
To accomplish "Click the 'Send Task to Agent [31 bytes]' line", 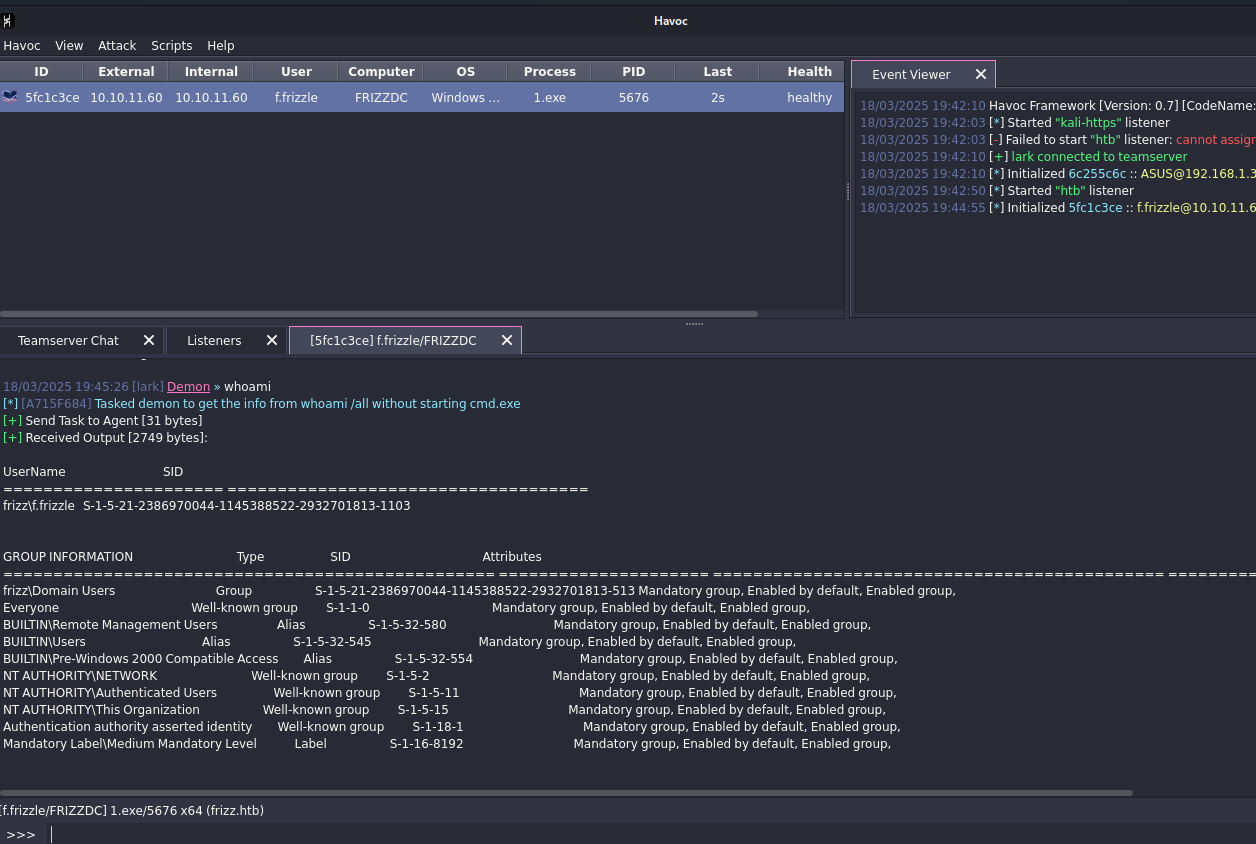I will [102, 420].
